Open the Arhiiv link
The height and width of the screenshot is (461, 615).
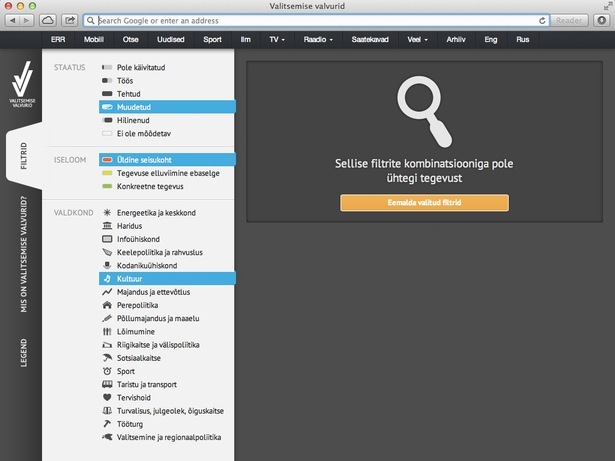456,41
